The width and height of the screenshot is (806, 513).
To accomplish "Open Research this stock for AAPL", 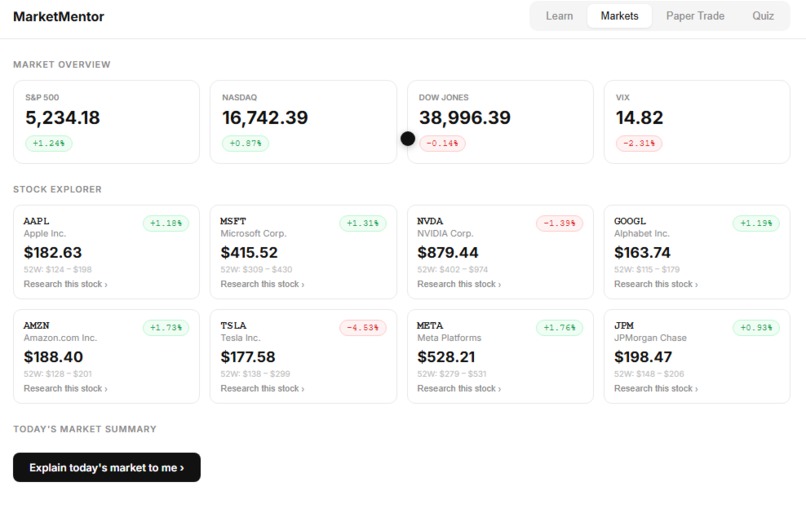I will [x=65, y=284].
